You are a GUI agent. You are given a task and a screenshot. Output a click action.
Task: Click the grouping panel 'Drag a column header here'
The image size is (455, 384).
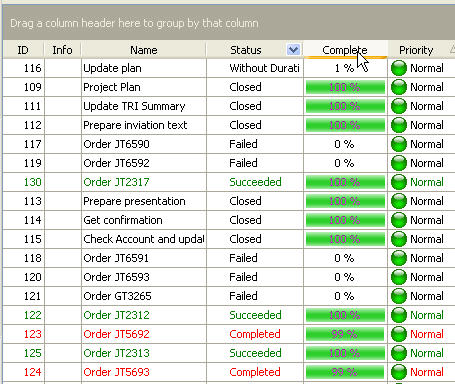click(x=229, y=23)
